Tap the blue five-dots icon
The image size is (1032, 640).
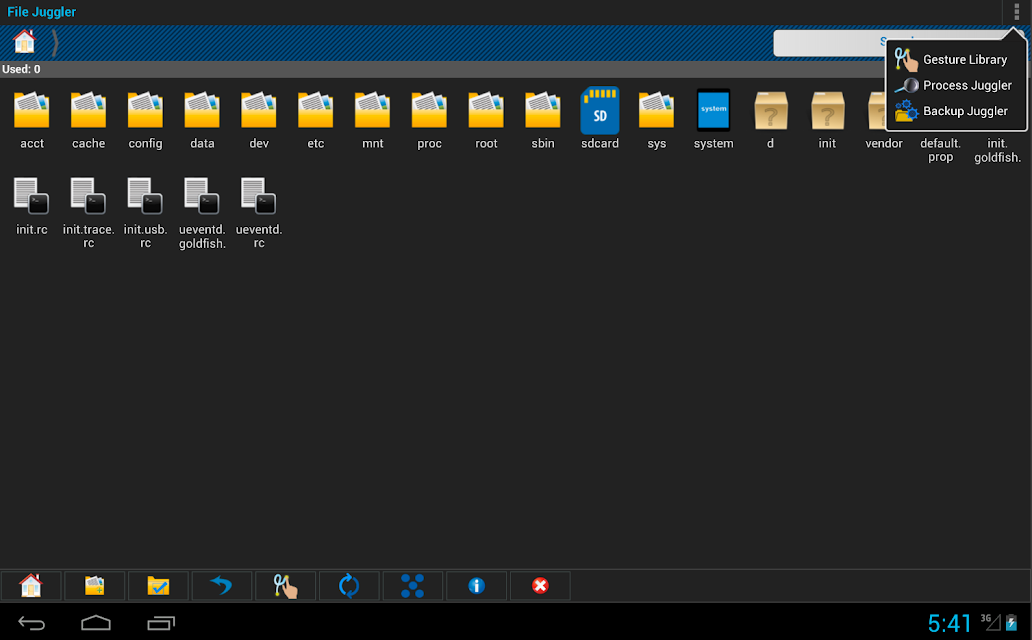point(413,585)
